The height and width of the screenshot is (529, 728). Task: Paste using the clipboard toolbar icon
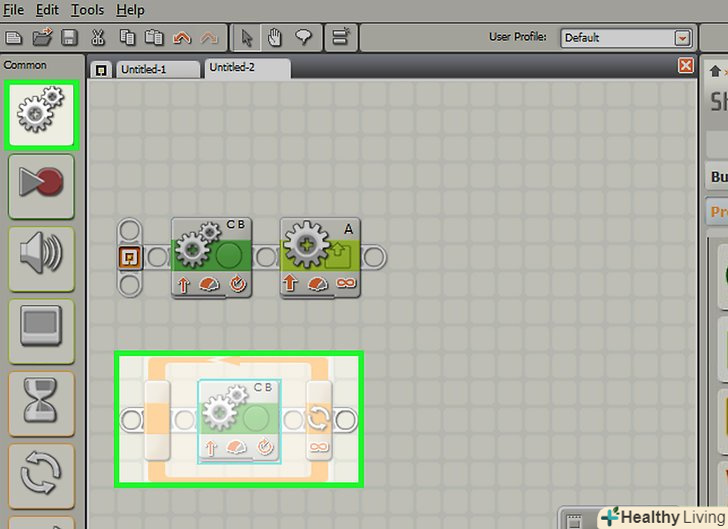point(154,37)
